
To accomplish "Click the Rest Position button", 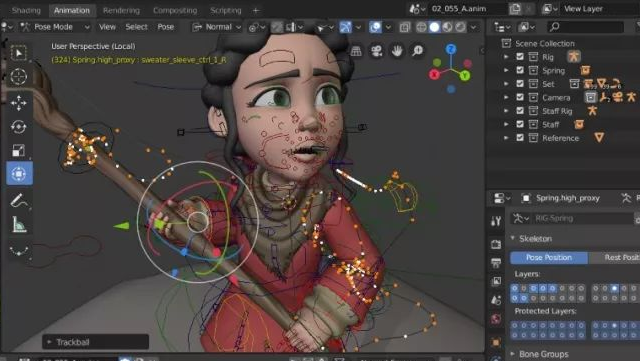I will coord(614,257).
